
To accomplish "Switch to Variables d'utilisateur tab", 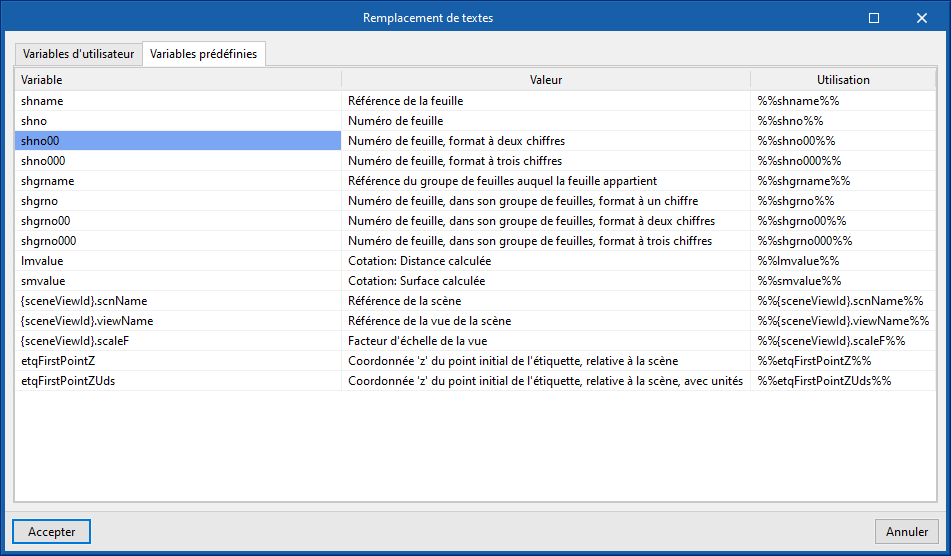I will [78, 54].
